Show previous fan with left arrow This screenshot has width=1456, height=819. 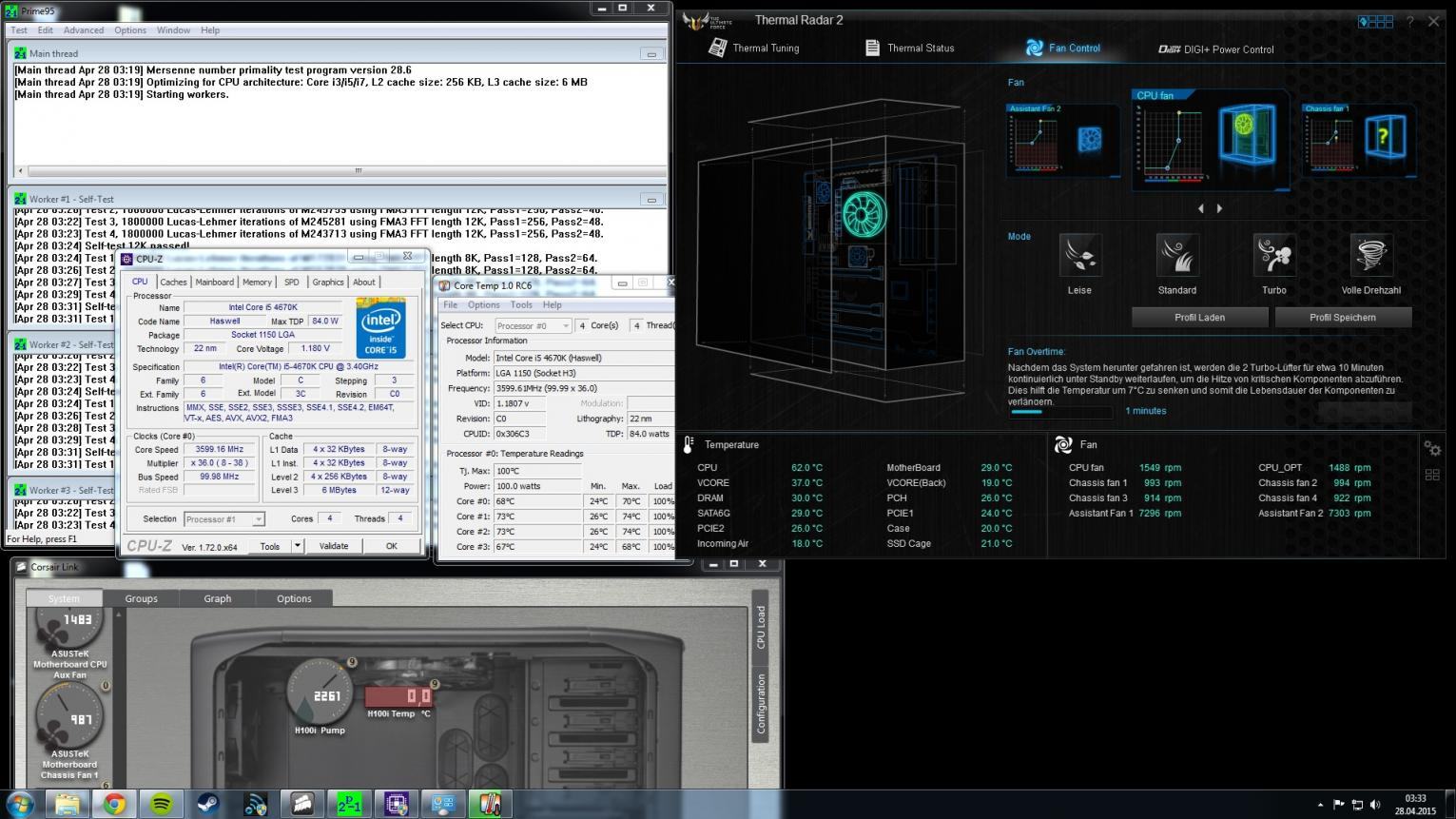1200,208
